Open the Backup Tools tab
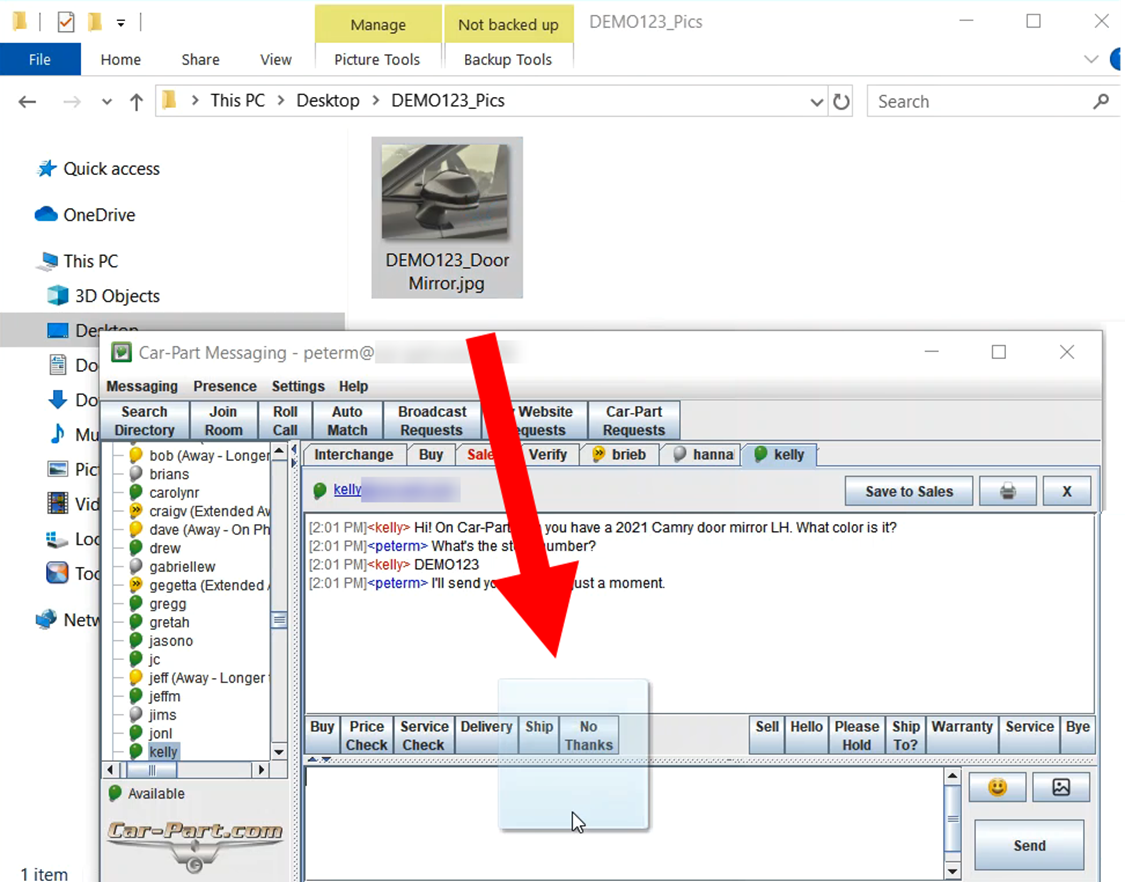 click(508, 60)
